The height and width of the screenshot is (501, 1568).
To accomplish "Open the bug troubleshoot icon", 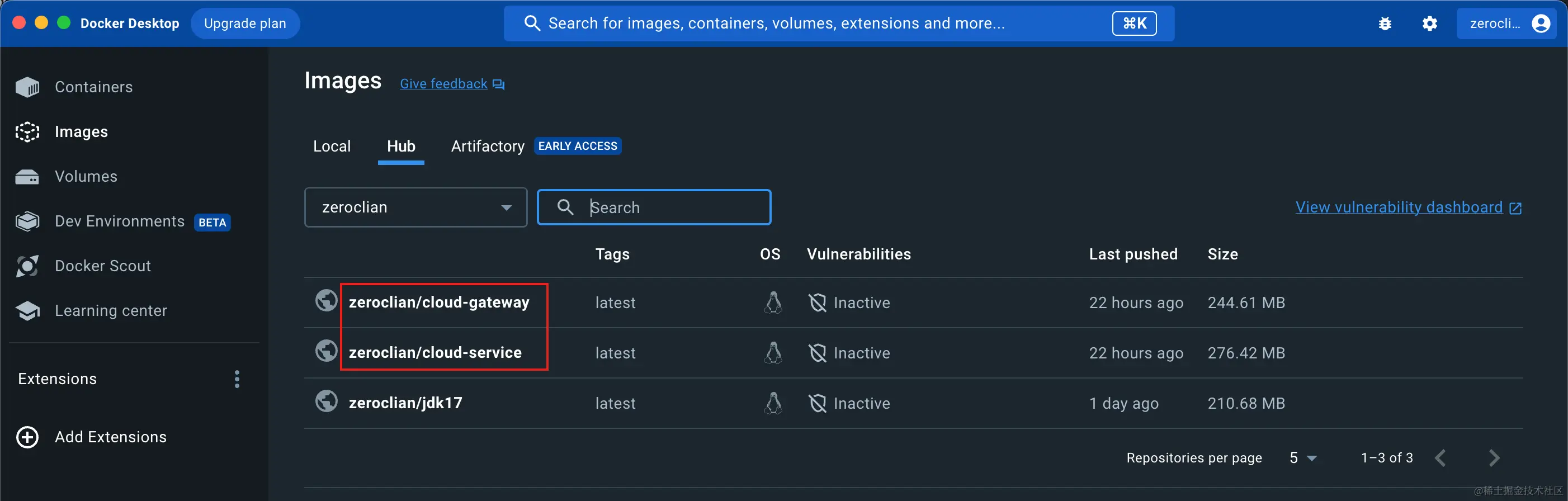I will coord(1385,23).
